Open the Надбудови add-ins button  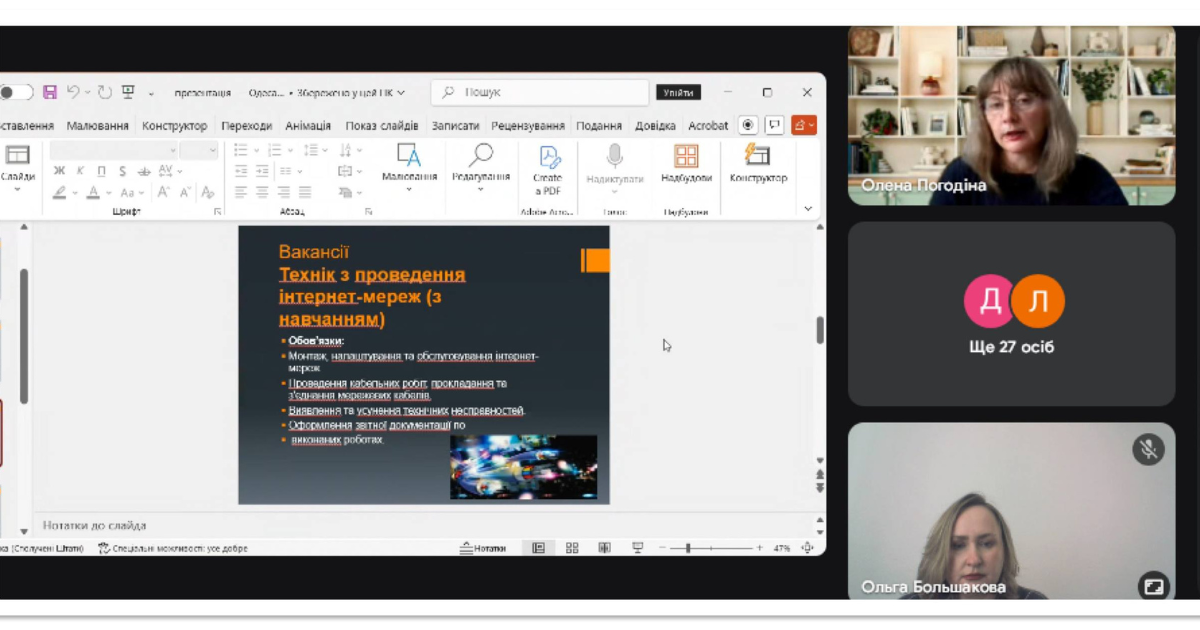tap(686, 165)
